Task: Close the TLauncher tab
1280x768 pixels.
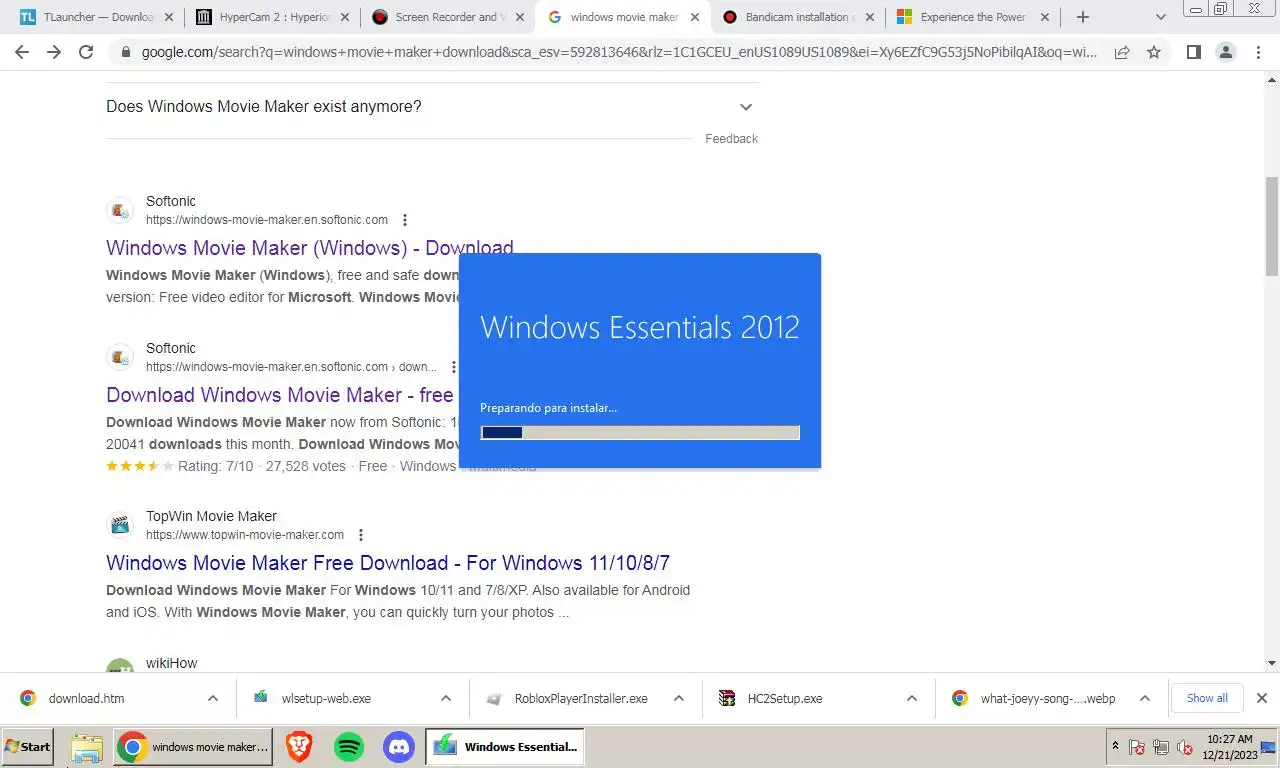Action: pos(169,17)
